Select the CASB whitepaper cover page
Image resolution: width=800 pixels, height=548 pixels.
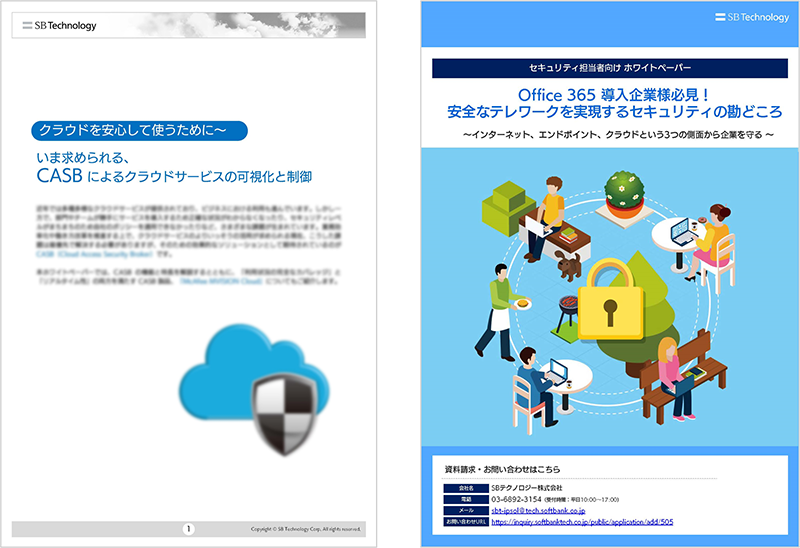point(188,274)
